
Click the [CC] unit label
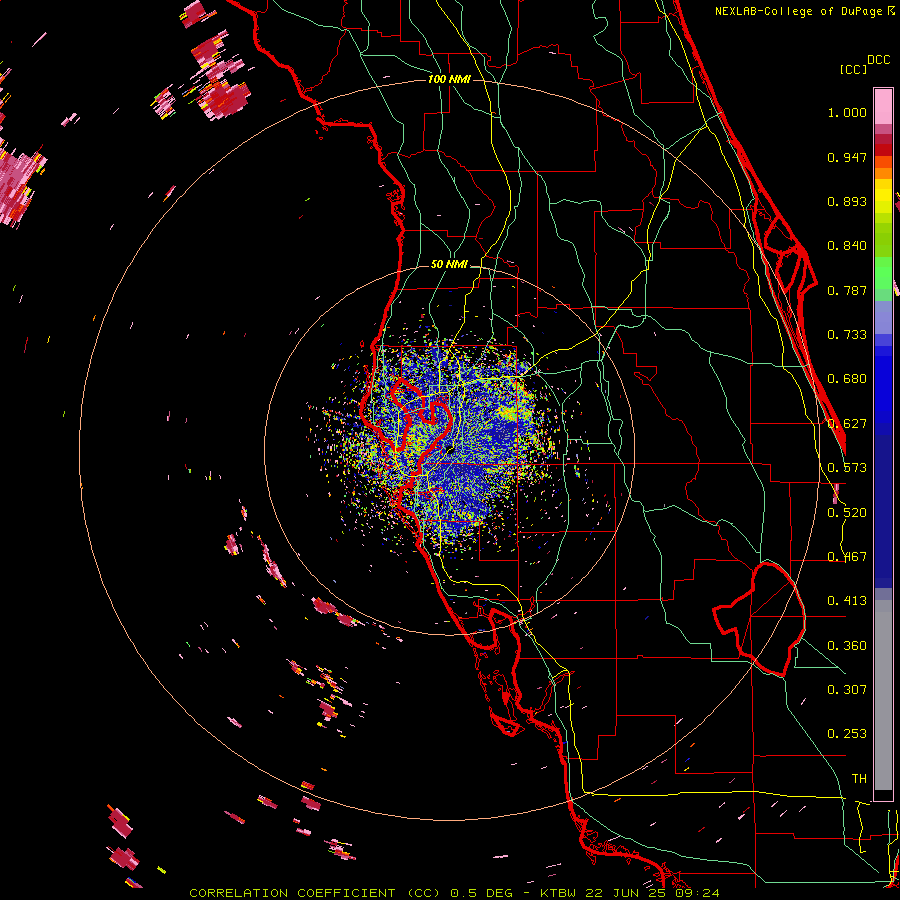coord(853,69)
